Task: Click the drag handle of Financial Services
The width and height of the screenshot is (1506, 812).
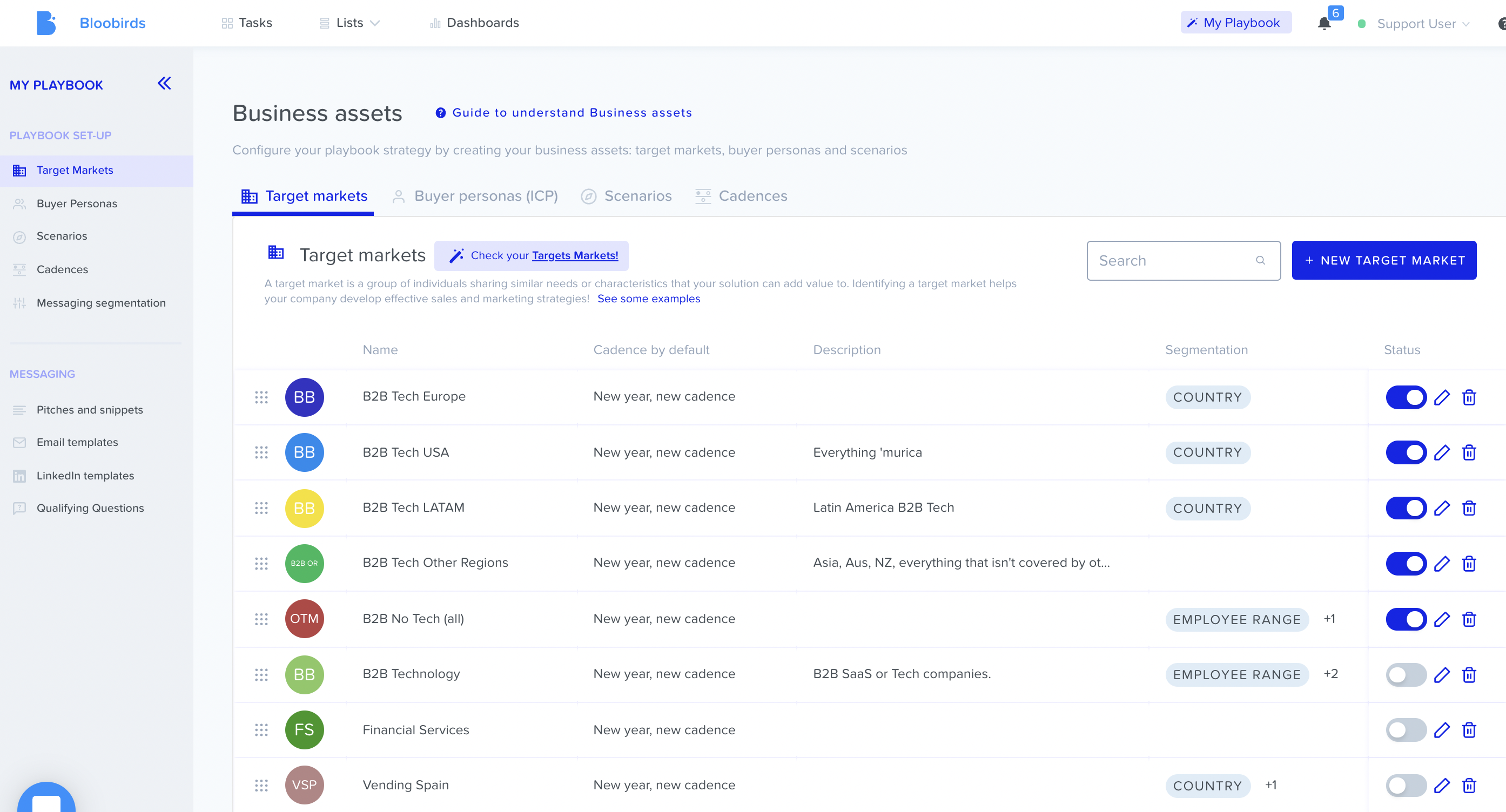Action: [261, 730]
